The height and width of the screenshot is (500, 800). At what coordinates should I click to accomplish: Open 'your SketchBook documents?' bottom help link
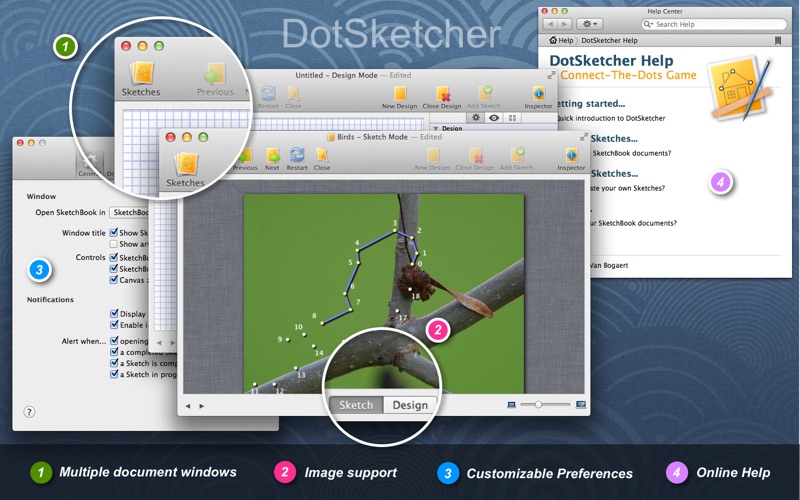[633, 223]
